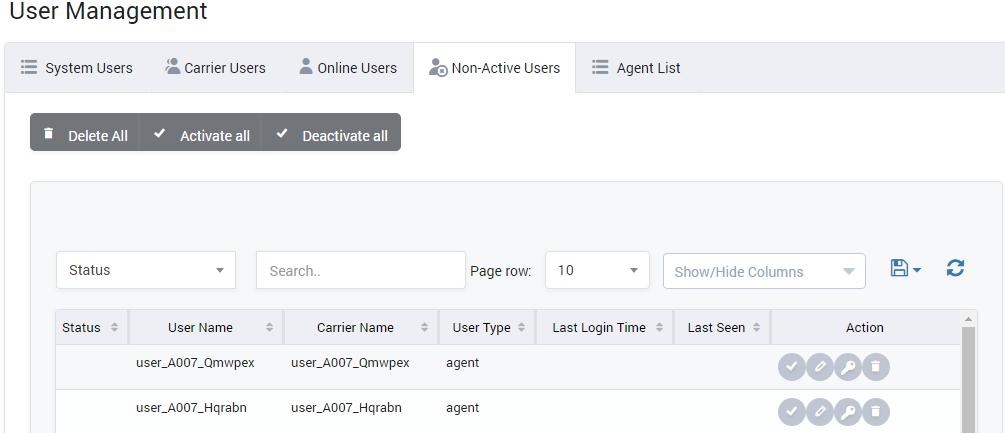The height and width of the screenshot is (433, 1005).
Task: Click key icon for user_A007_Qmwpex
Action: click(x=847, y=367)
